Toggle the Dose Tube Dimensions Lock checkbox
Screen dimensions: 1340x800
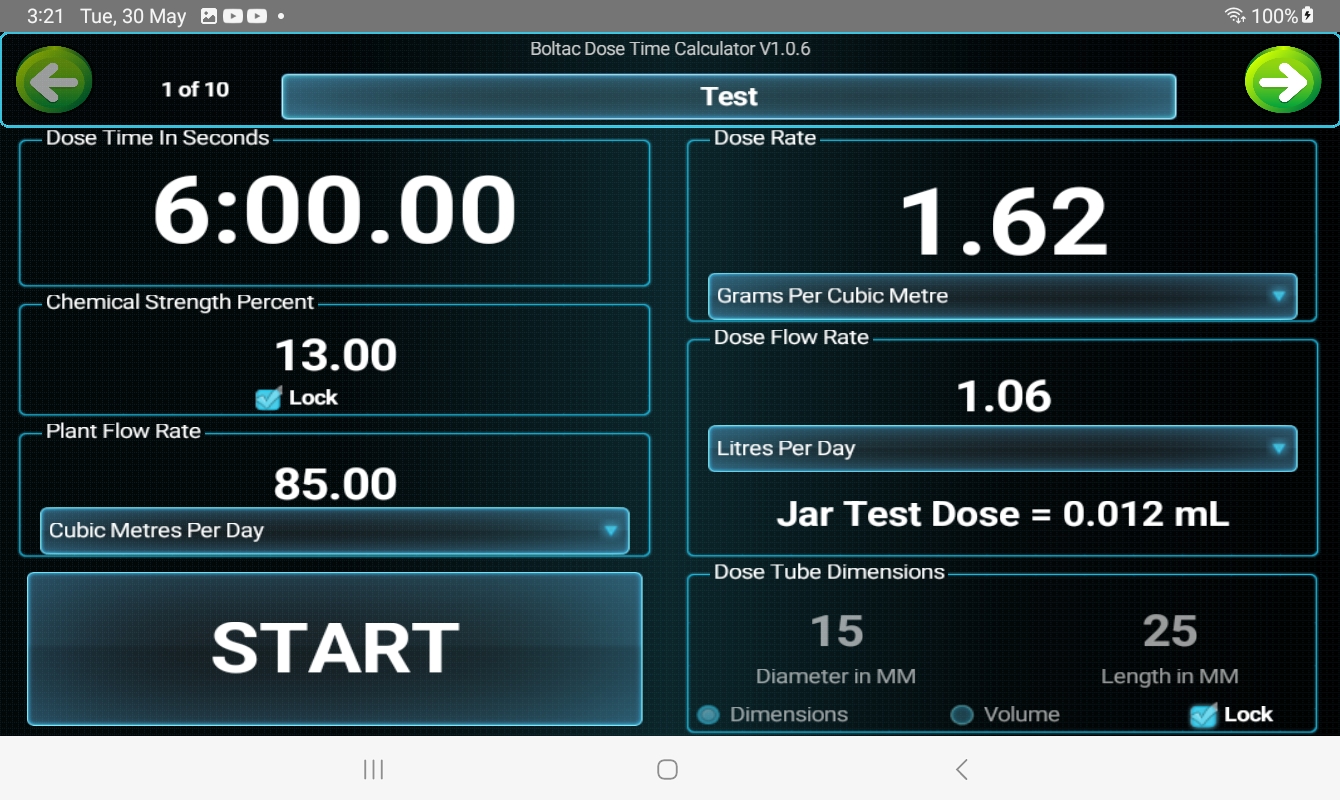pyautogui.click(x=1203, y=715)
